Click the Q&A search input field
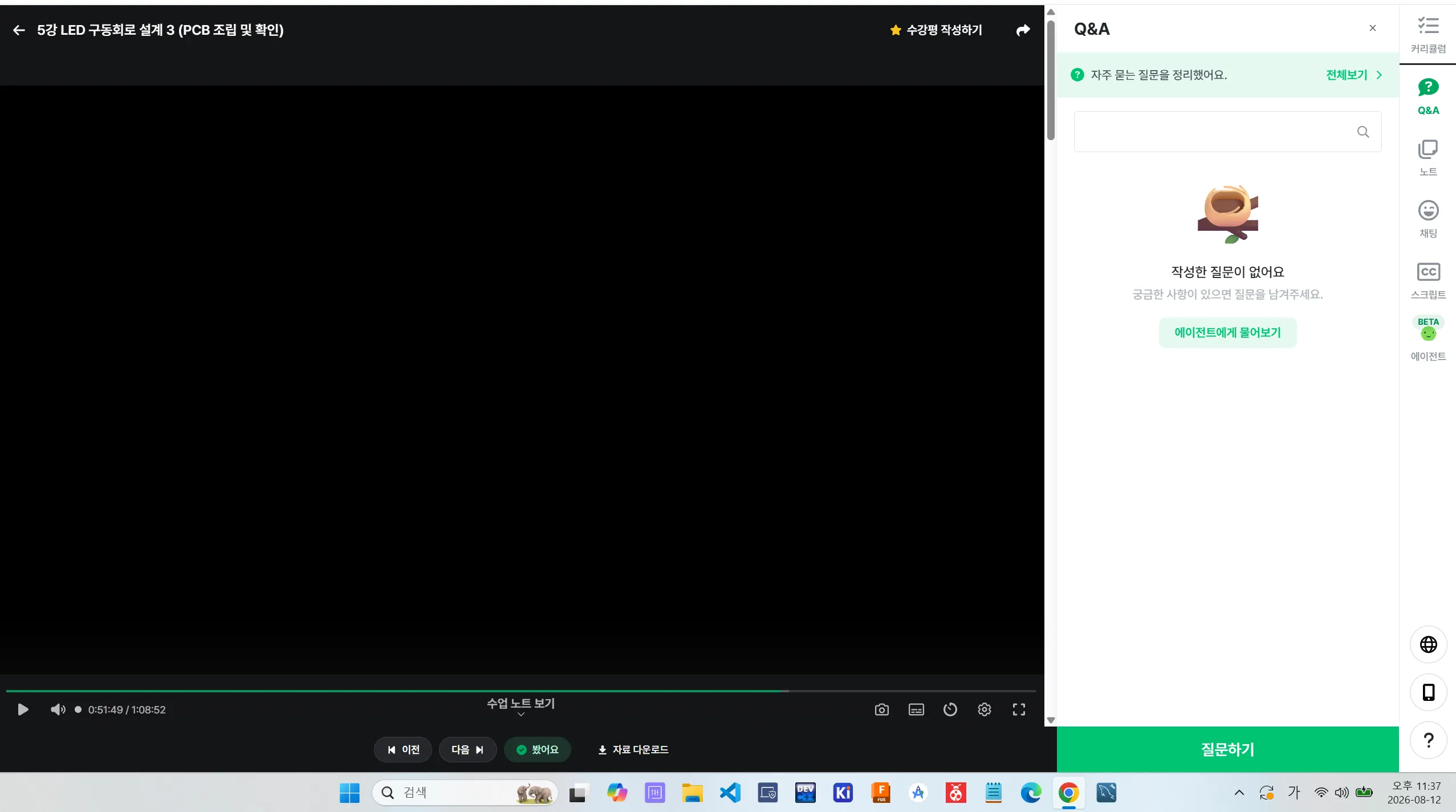Screen dimensions: 1456x812 (1227, 132)
